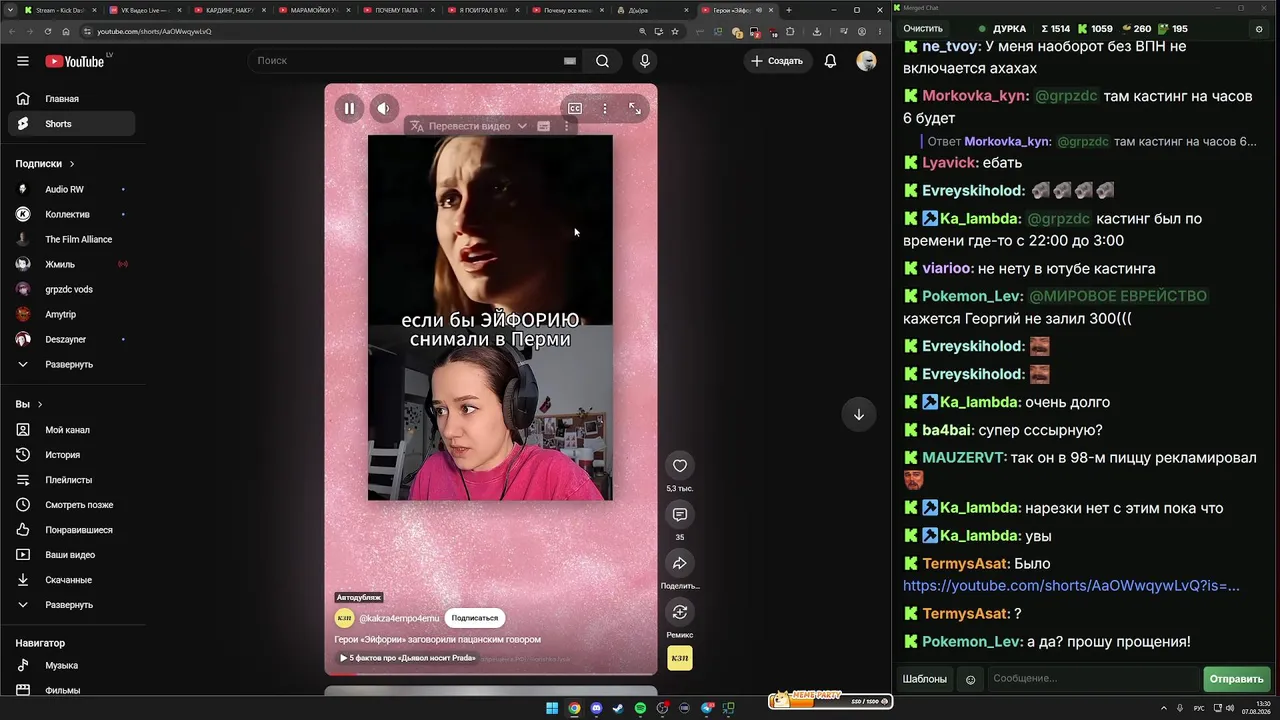The image size is (1280, 720).
Task: Open the 'Amytrip' subscription channel
Action: tap(70, 314)
